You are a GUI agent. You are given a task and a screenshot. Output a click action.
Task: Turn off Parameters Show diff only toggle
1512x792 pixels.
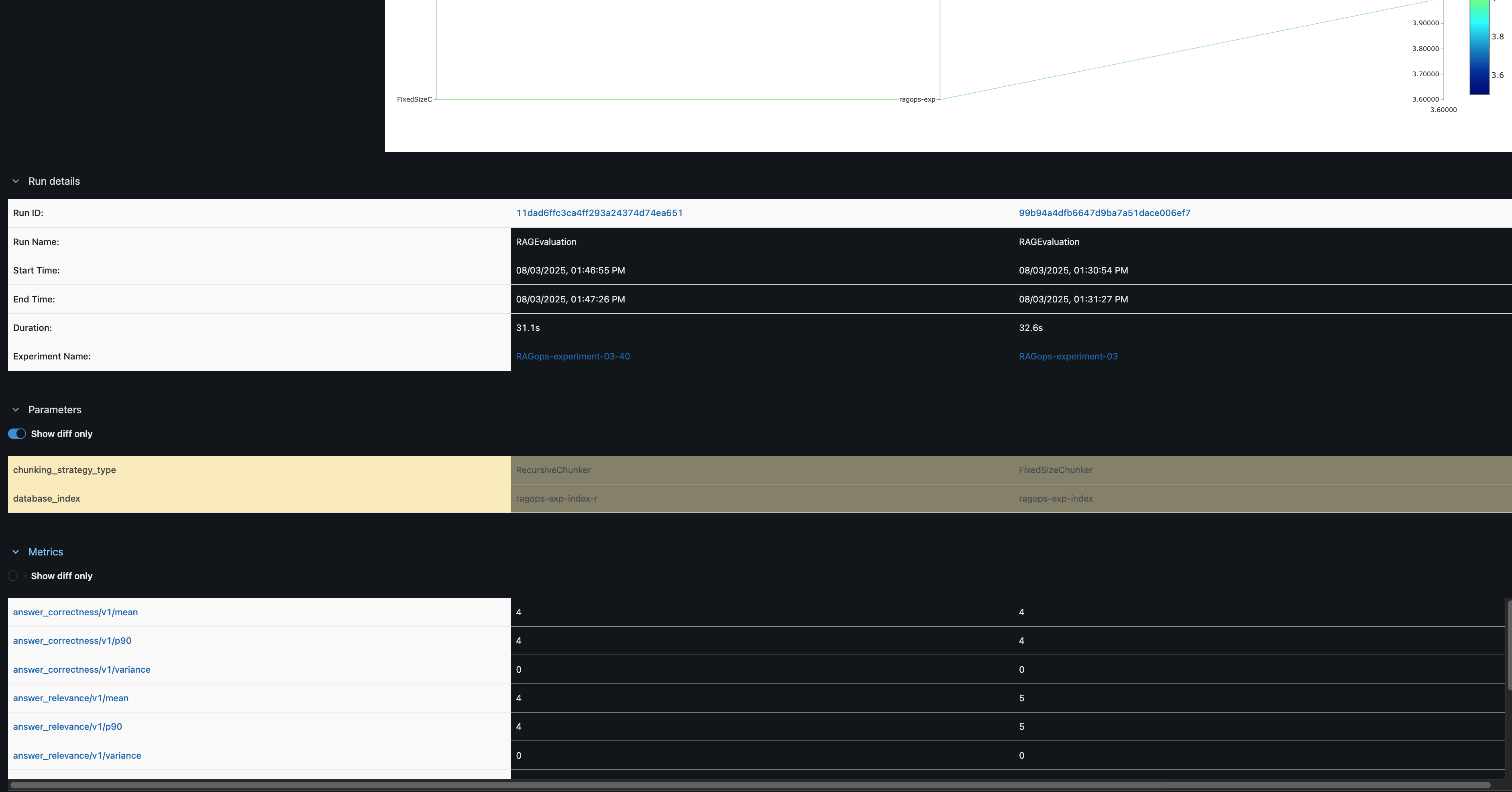[x=17, y=434]
